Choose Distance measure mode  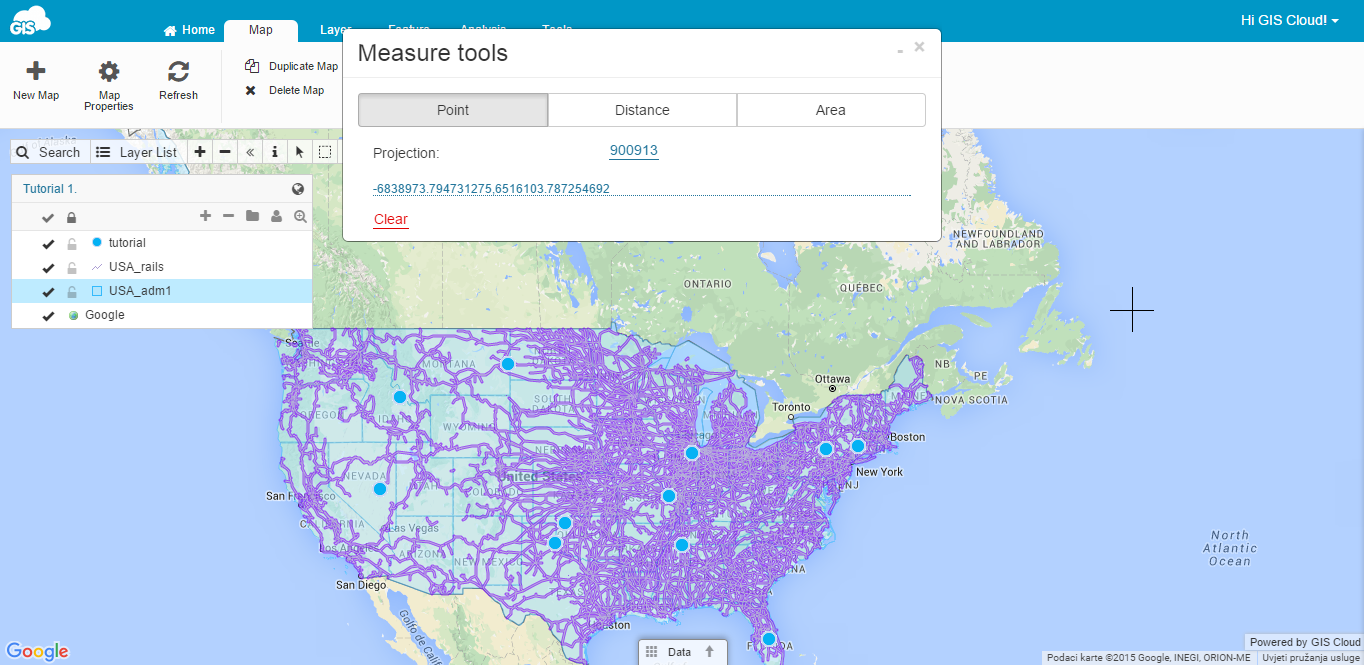[642, 110]
